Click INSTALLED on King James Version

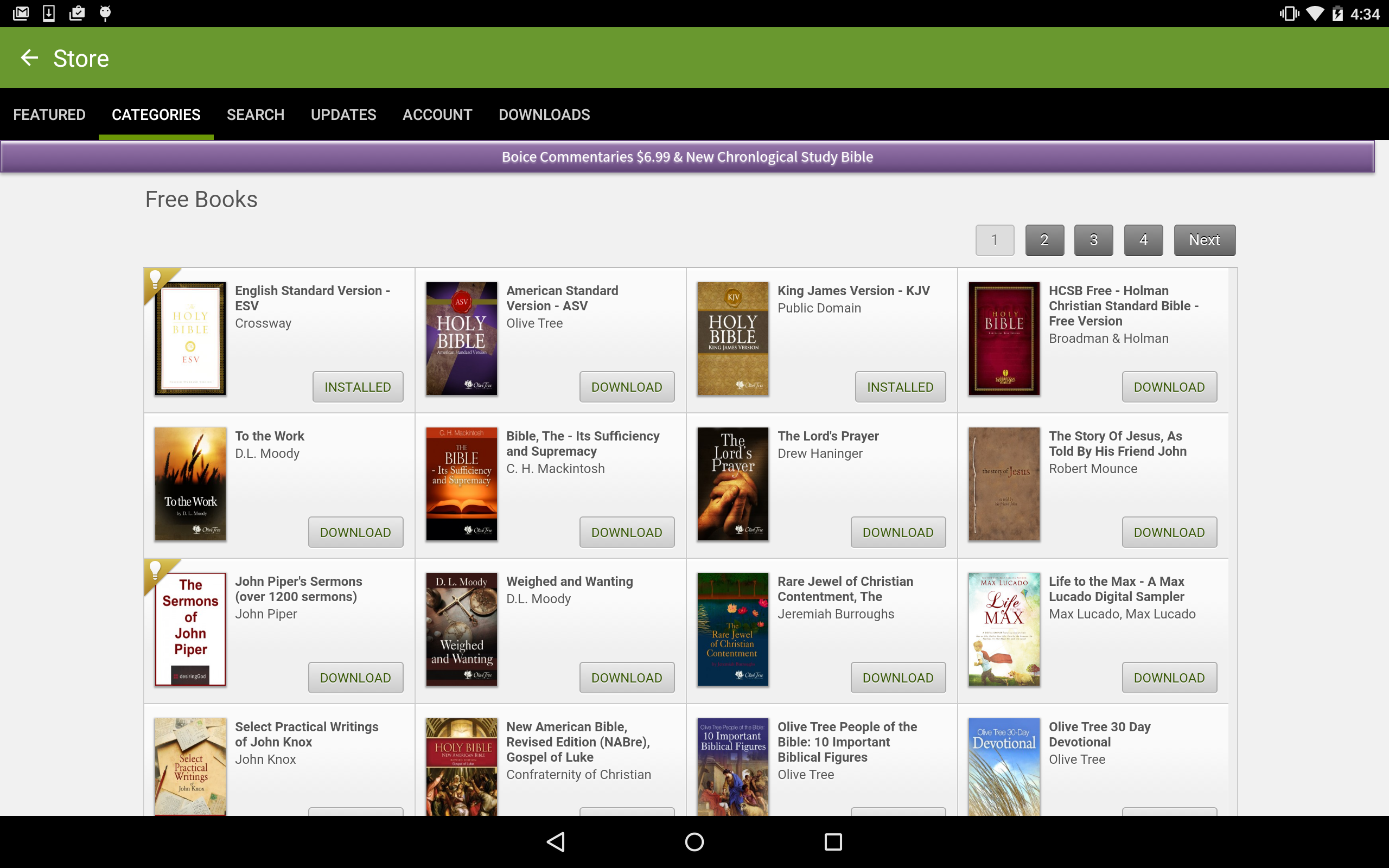coord(900,386)
